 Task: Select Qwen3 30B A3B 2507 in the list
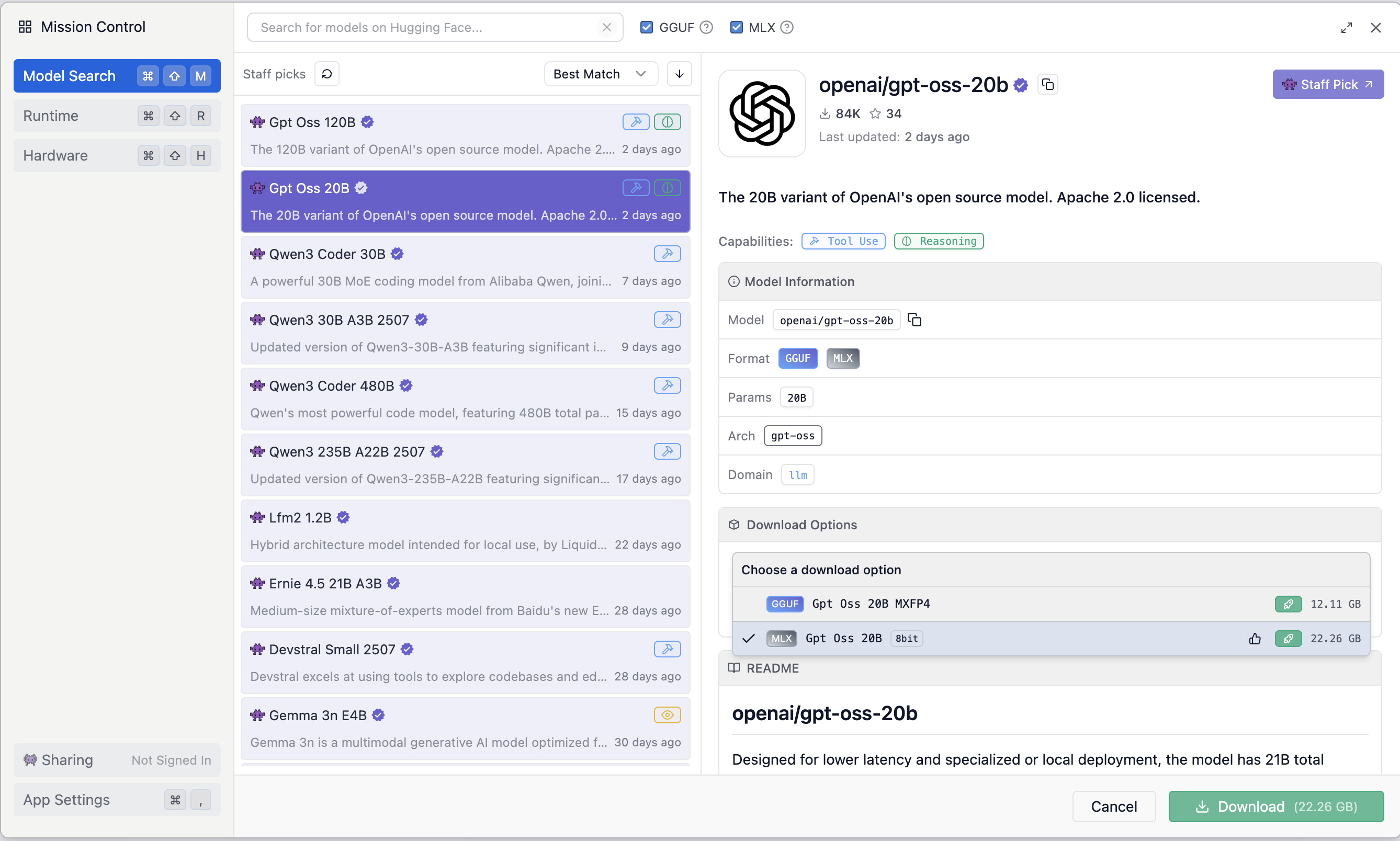coord(465,333)
